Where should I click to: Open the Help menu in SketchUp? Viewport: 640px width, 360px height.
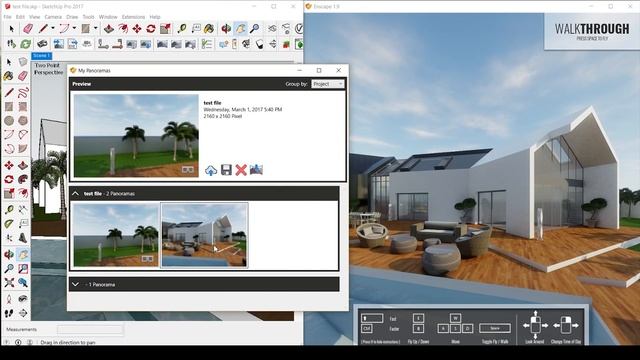pyautogui.click(x=155, y=17)
